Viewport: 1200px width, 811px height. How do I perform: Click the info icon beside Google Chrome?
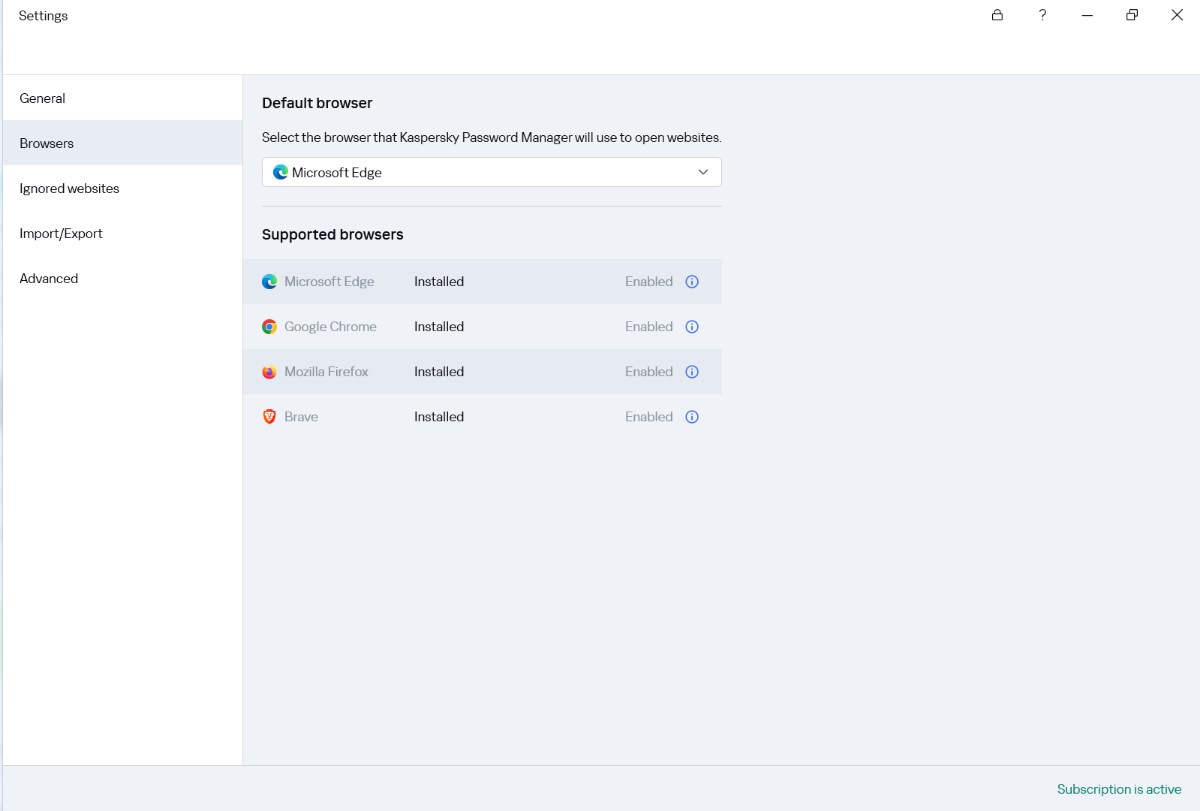[692, 327]
